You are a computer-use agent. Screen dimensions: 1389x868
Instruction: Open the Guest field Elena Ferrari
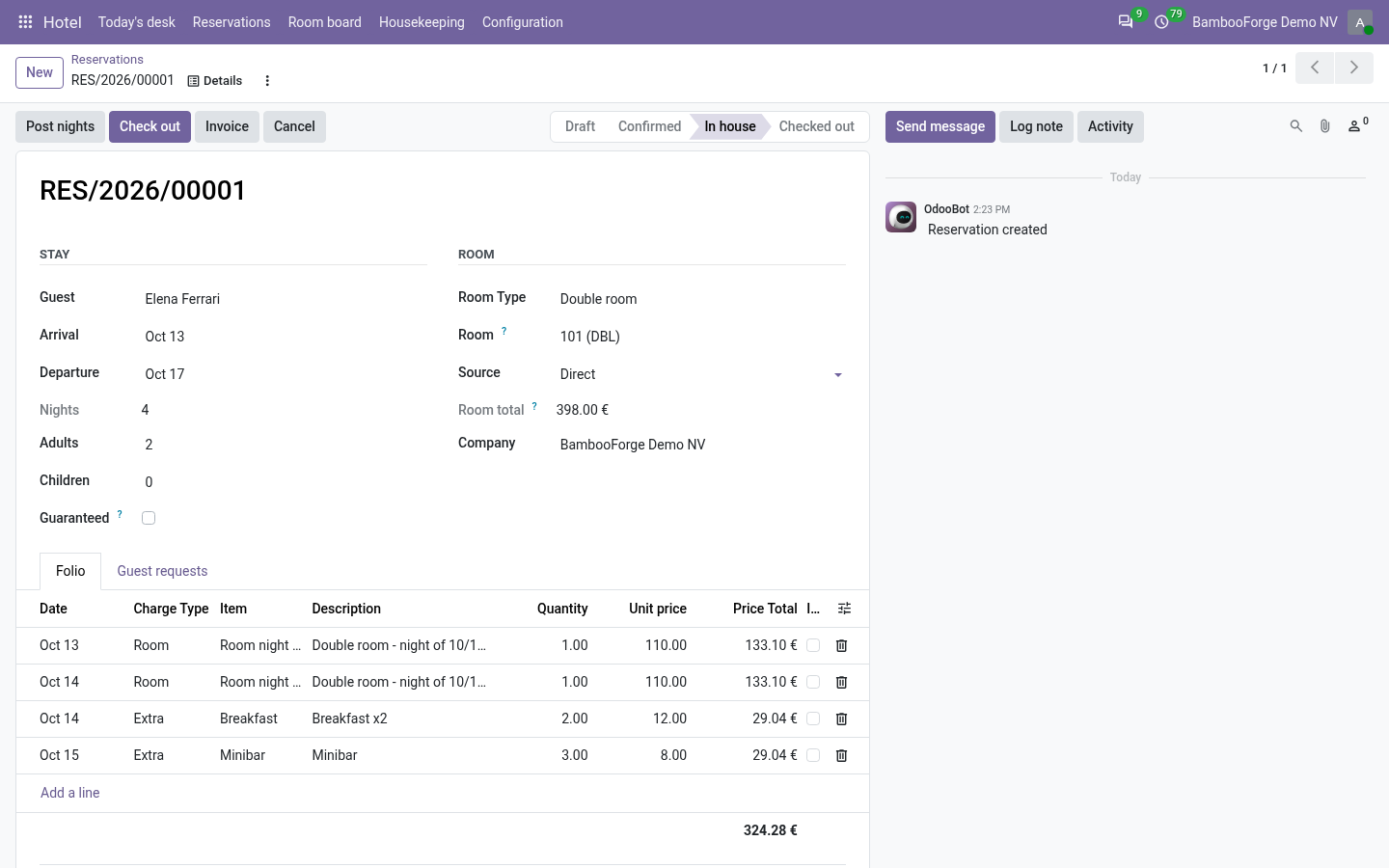click(x=285, y=299)
